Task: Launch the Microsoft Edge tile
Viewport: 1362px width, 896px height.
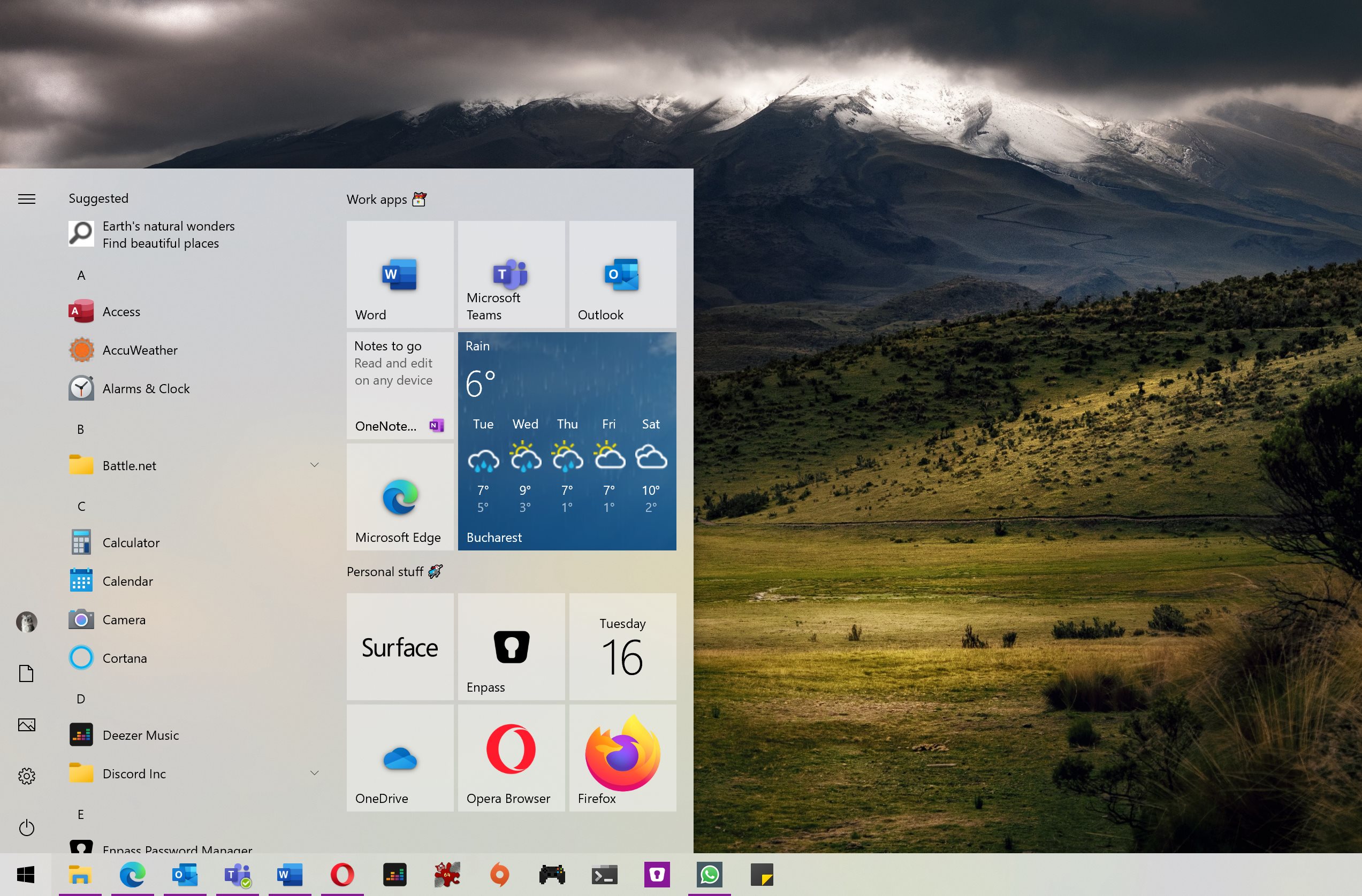Action: (399, 496)
